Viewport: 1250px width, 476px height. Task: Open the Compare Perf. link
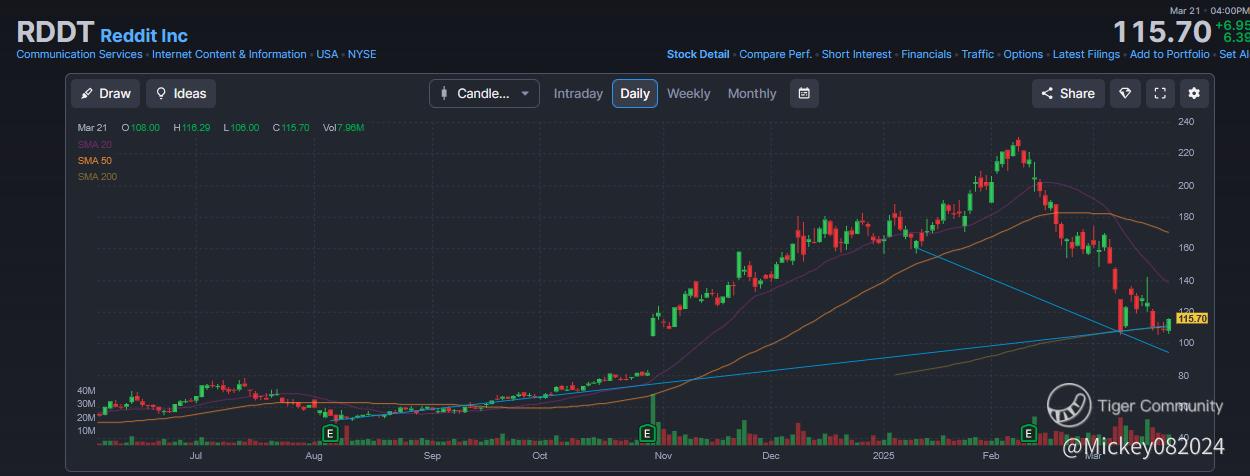click(x=776, y=54)
